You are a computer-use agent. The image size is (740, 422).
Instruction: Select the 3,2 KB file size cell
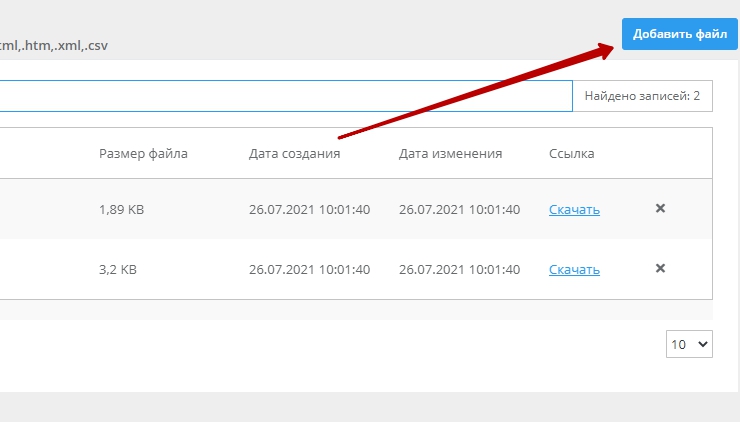pos(117,270)
